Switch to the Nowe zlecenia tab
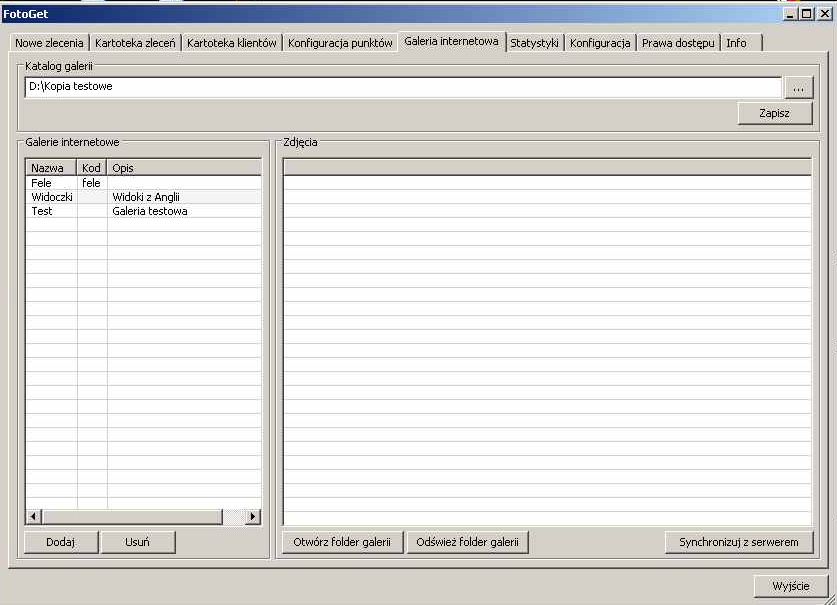The height and width of the screenshot is (605, 837). pos(49,43)
